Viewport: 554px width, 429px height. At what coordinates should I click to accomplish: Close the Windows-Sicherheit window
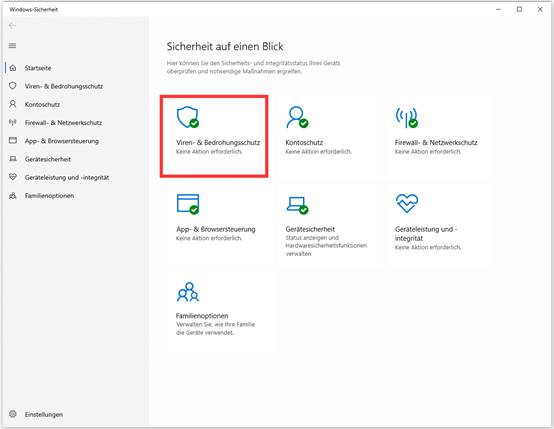click(x=540, y=10)
